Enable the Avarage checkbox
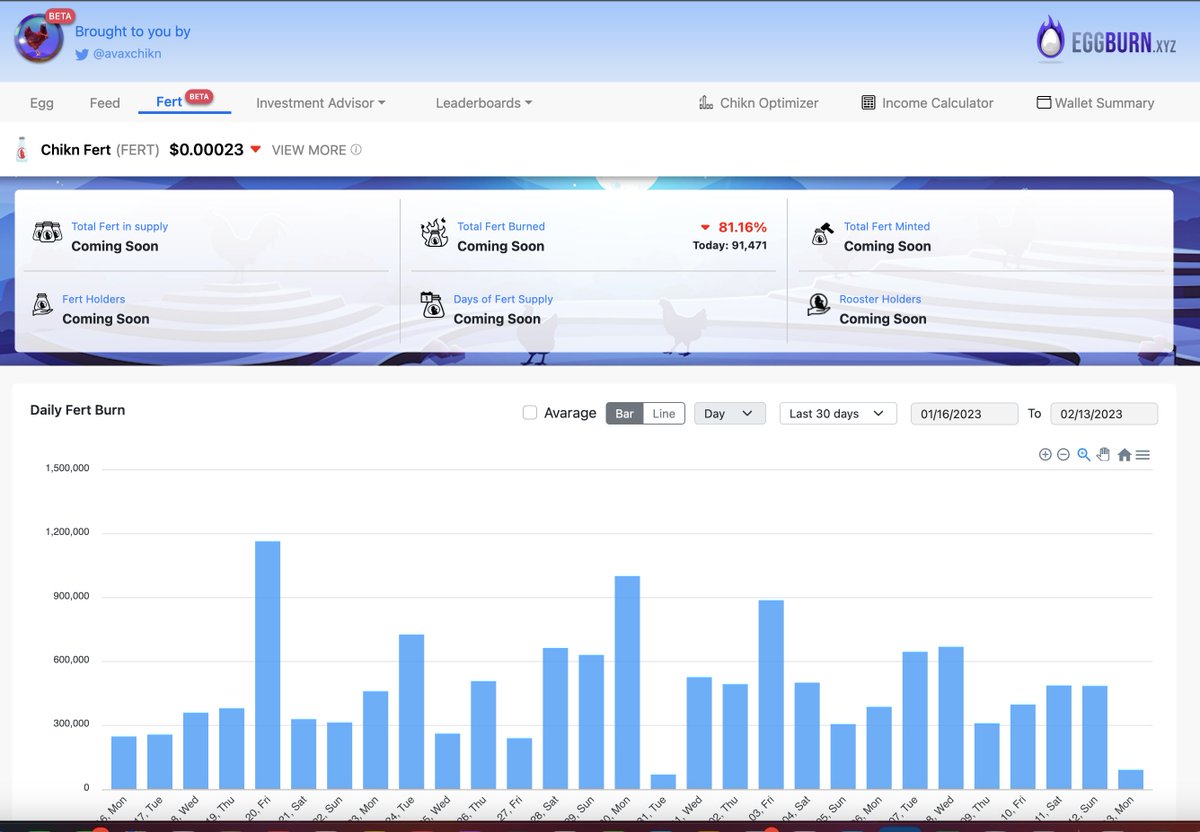 (x=530, y=413)
